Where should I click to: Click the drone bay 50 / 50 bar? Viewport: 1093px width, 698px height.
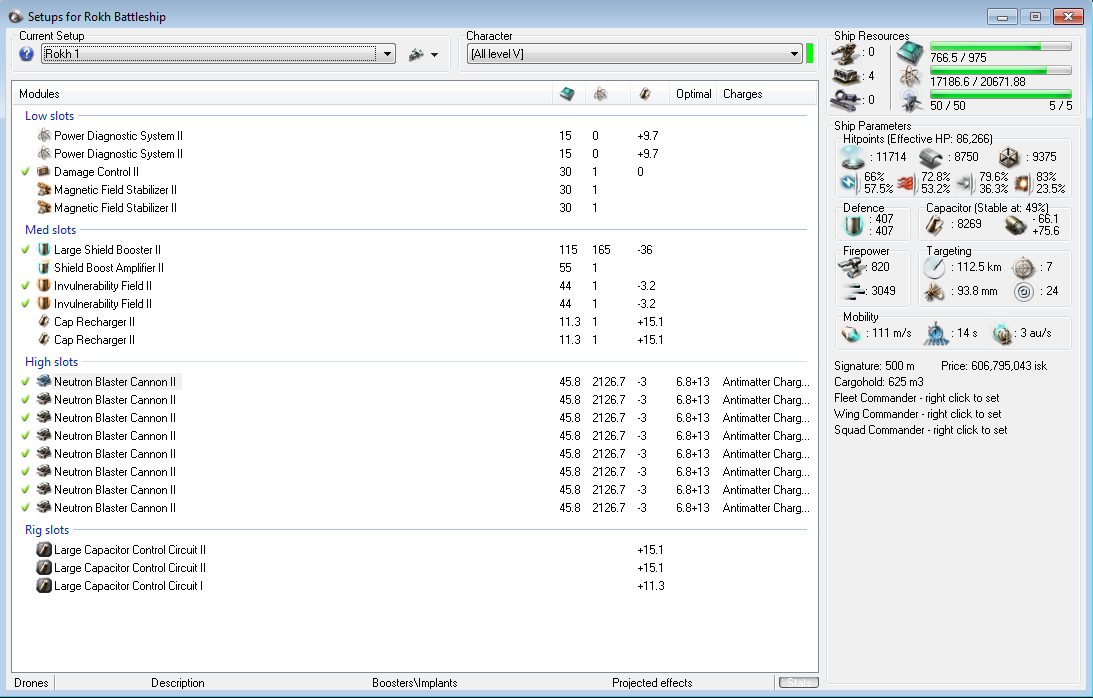click(x=1000, y=94)
